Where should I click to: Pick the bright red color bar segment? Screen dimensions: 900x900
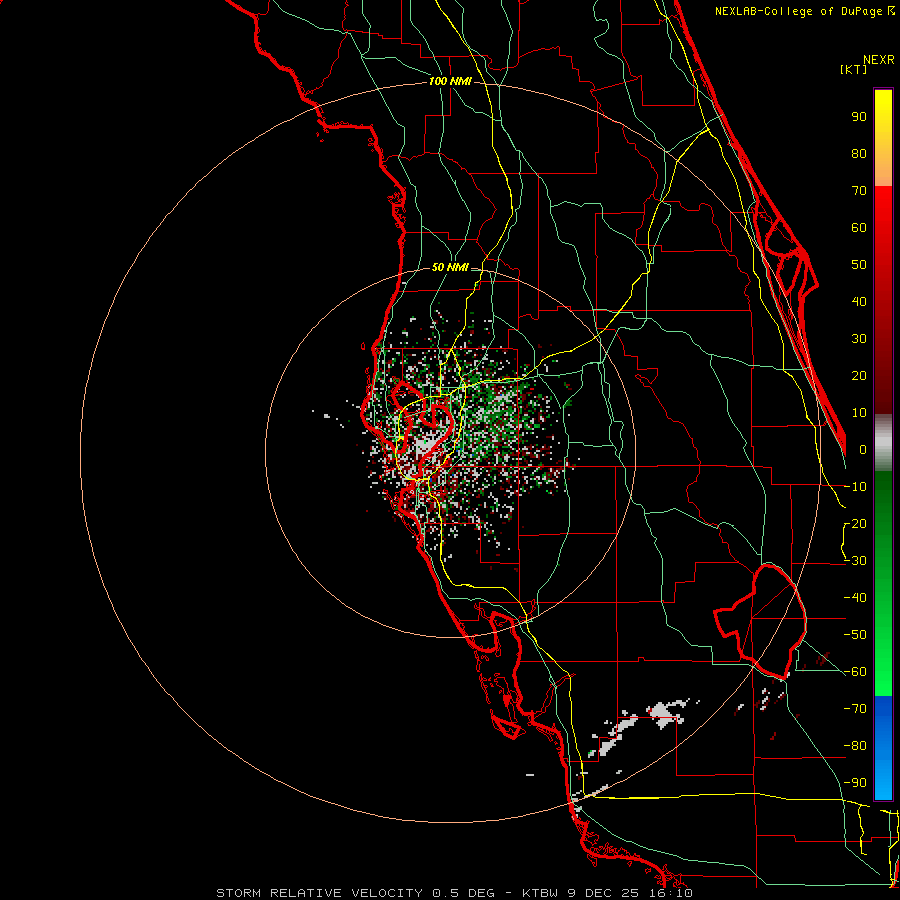pyautogui.click(x=883, y=205)
